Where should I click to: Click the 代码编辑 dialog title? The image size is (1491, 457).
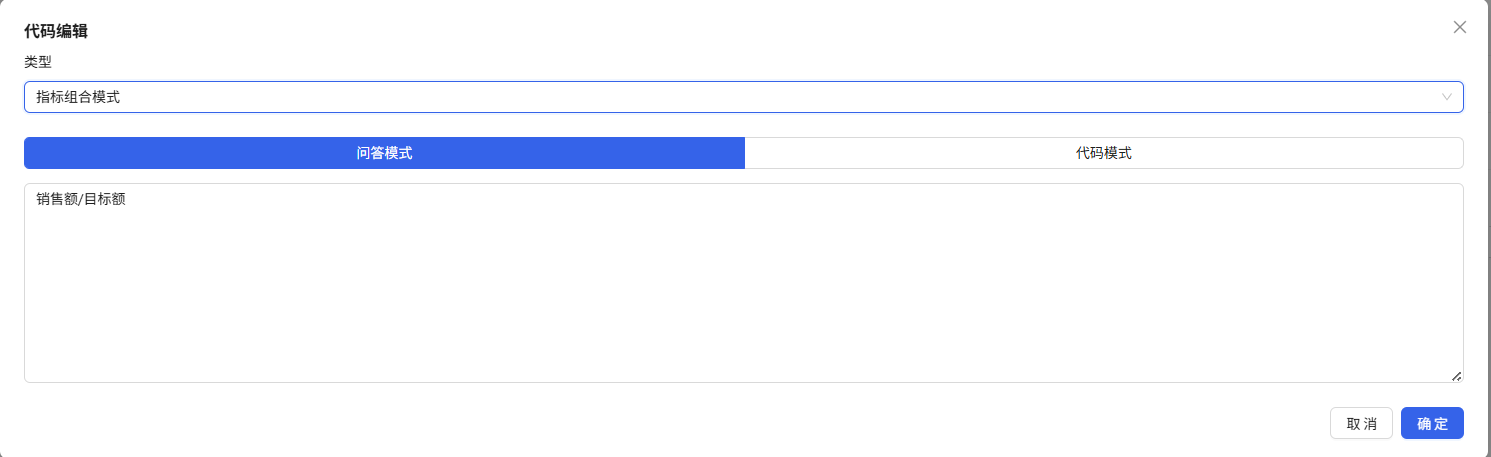coord(56,31)
